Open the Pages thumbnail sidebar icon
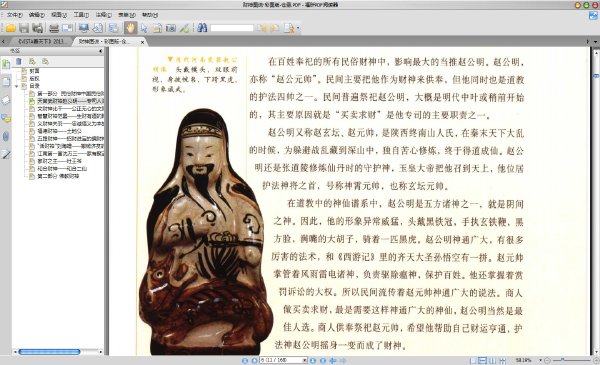Viewport: 600px width, 365px height. coord(6,81)
